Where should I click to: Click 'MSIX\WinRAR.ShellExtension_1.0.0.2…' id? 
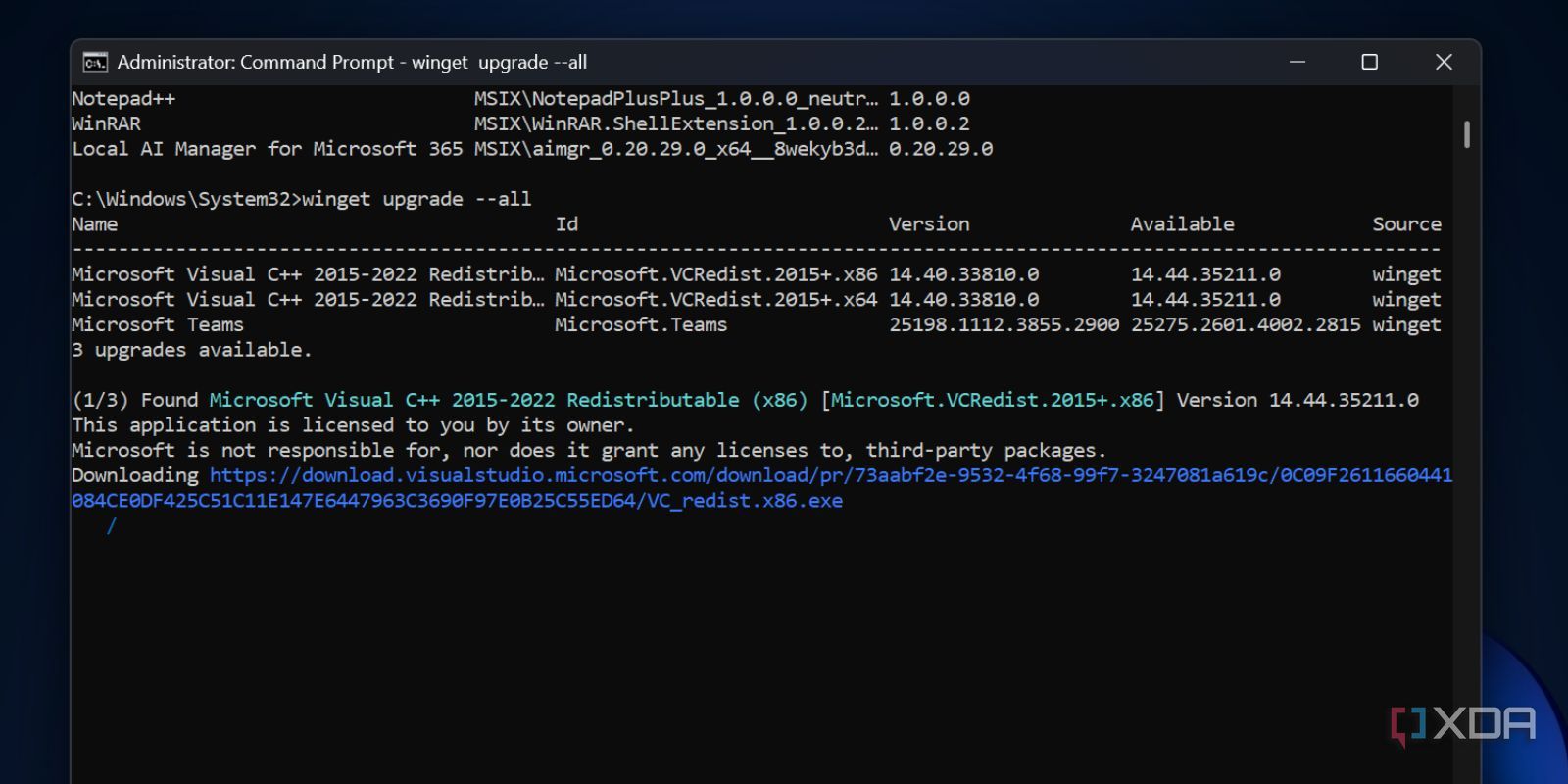(676, 124)
